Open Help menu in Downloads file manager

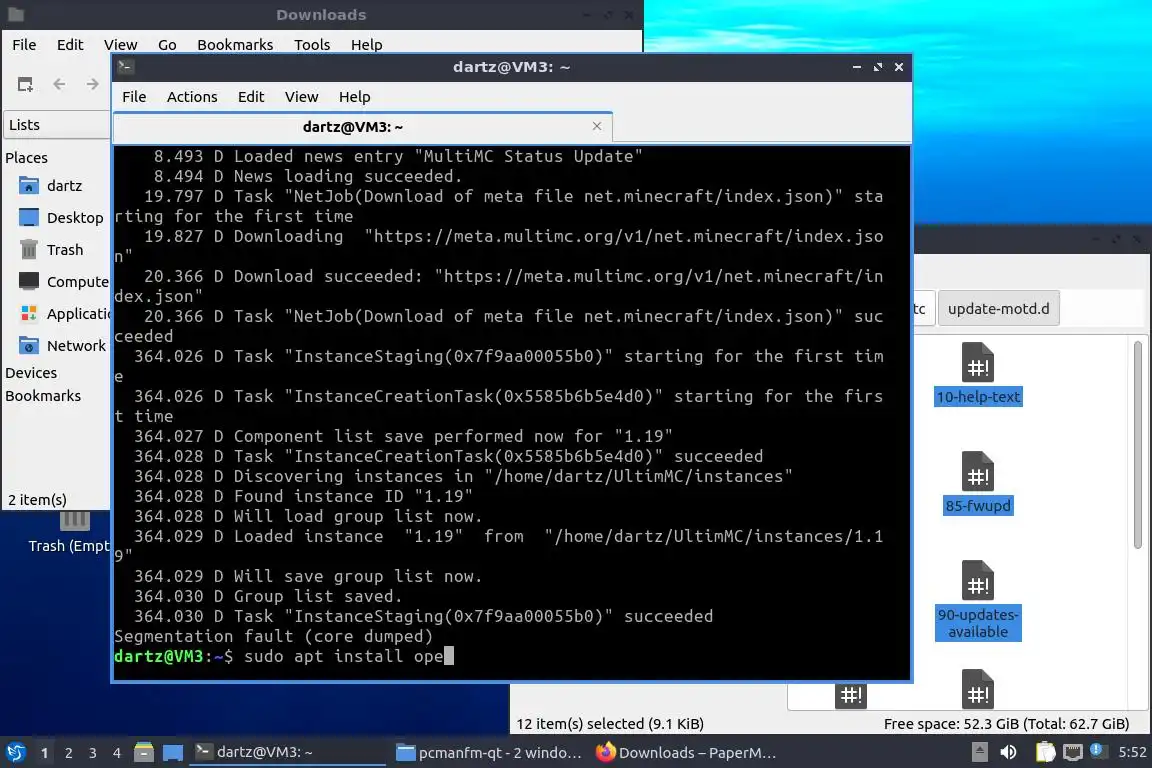[367, 45]
